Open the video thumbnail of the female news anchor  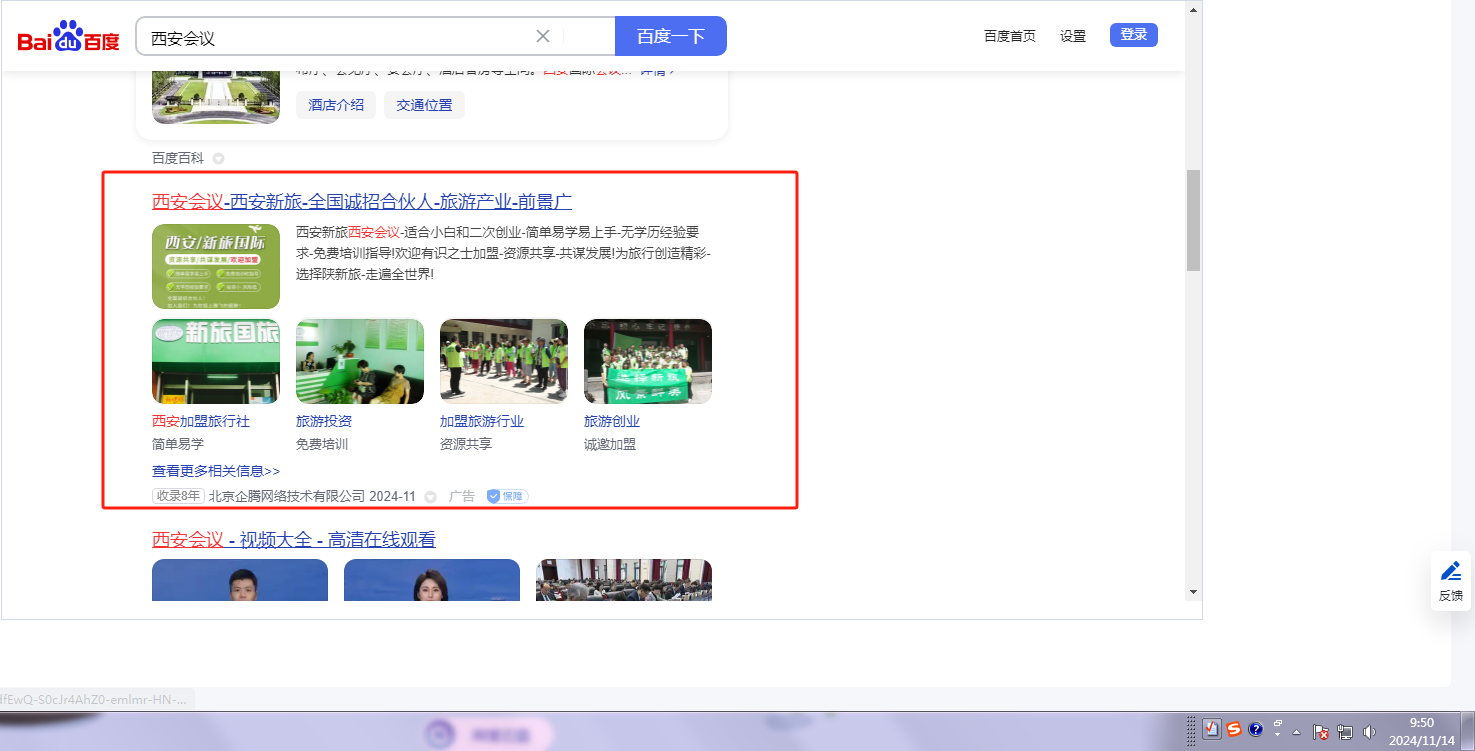click(432, 580)
